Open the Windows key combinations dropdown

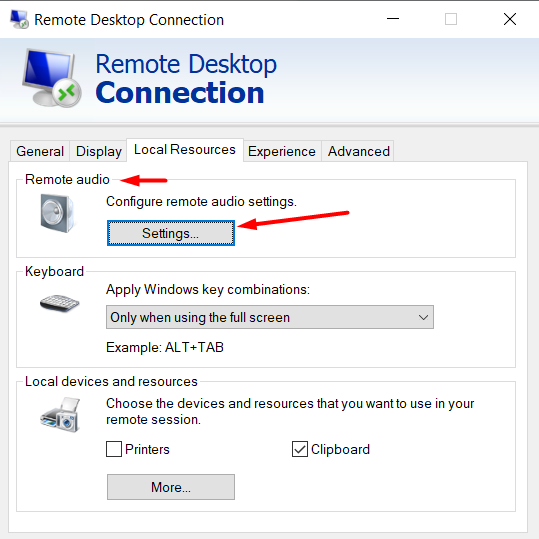(x=270, y=317)
